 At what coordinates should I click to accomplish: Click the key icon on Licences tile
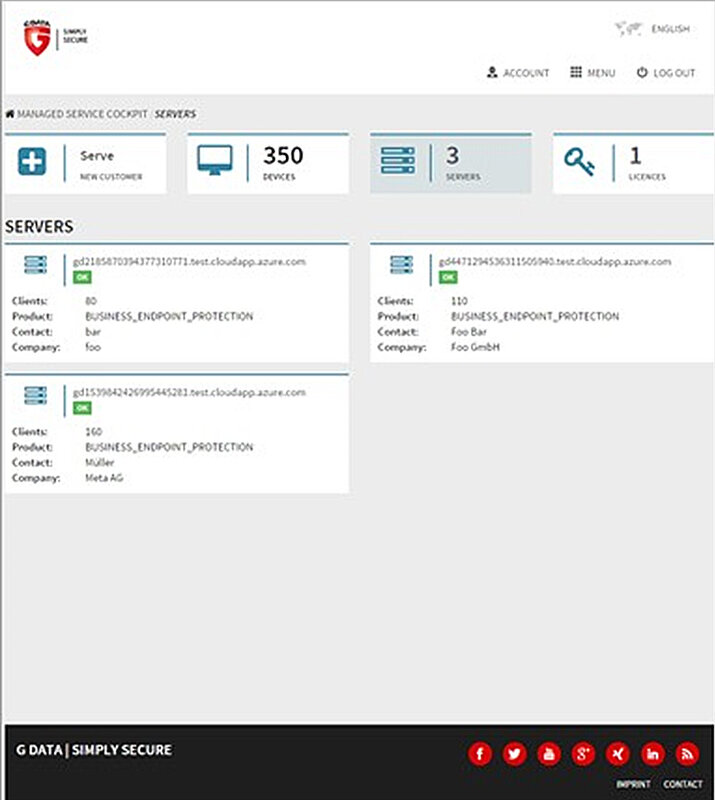point(580,162)
